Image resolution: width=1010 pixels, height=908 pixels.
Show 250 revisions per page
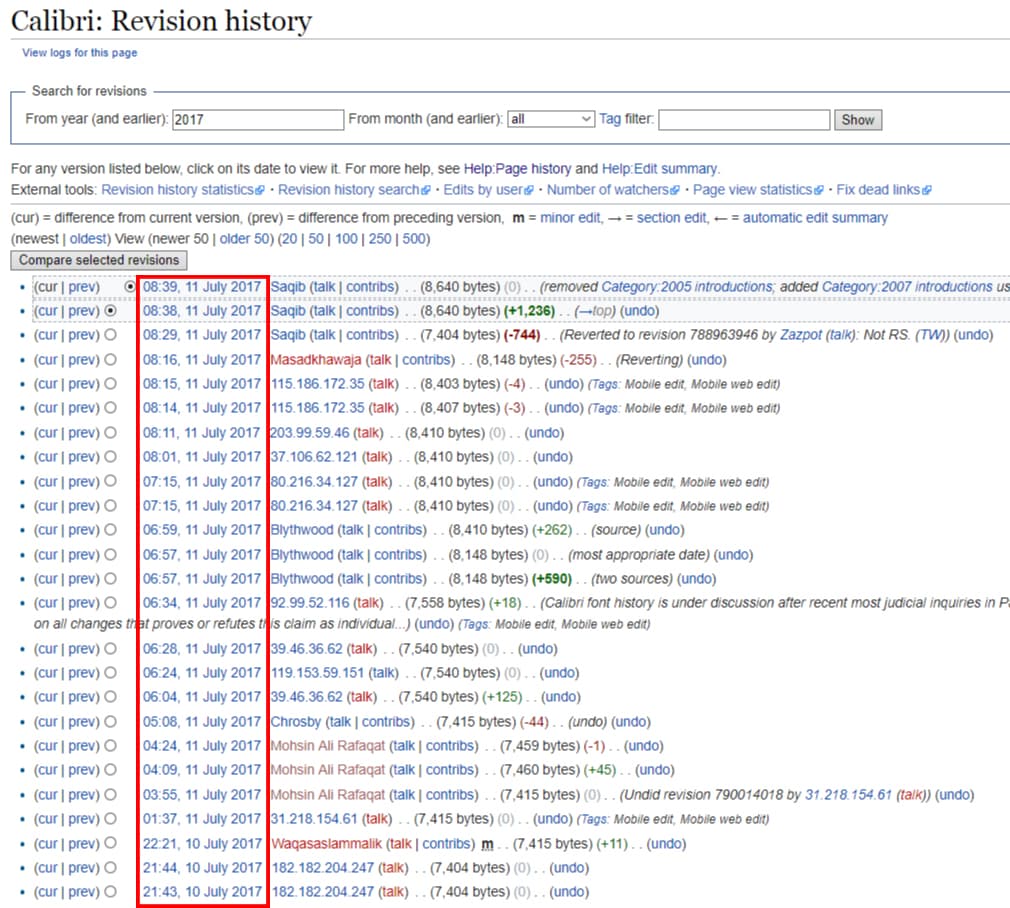(x=379, y=239)
